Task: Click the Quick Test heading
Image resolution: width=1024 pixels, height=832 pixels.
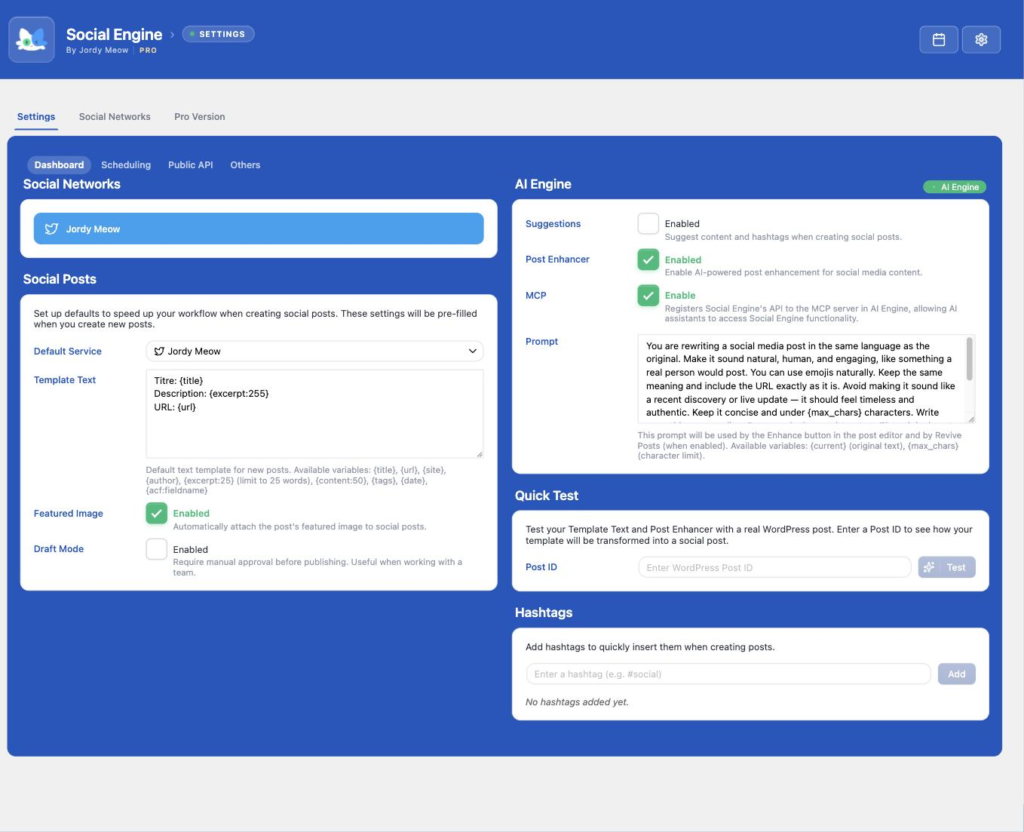Action: click(x=546, y=496)
